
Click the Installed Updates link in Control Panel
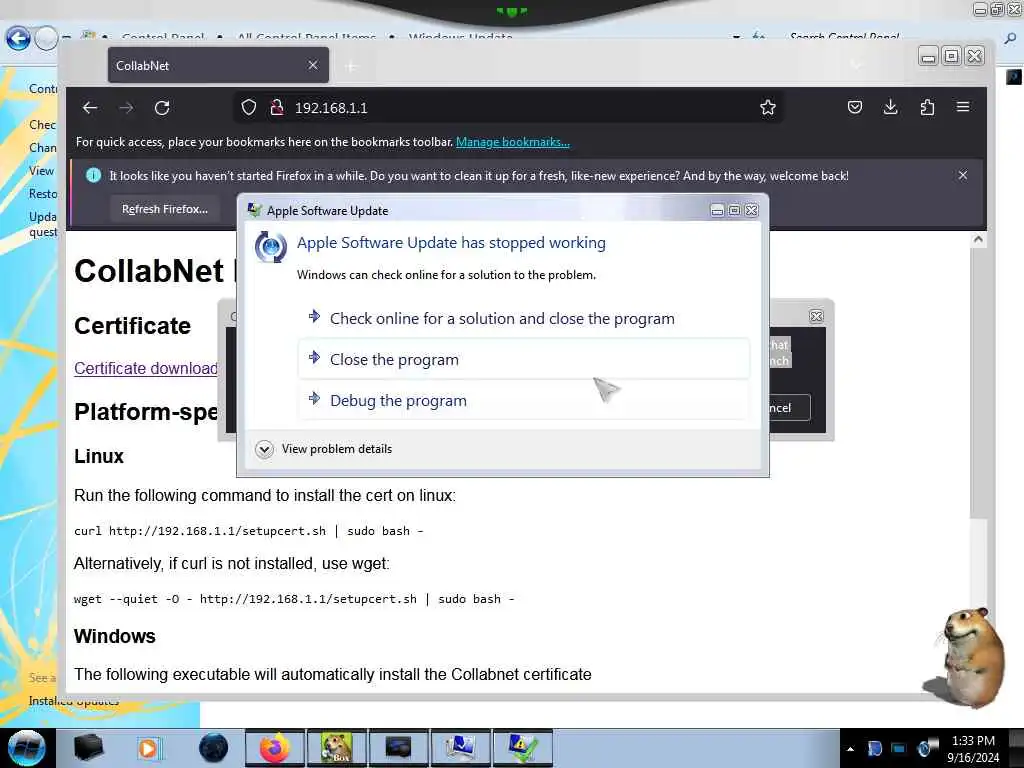74,701
